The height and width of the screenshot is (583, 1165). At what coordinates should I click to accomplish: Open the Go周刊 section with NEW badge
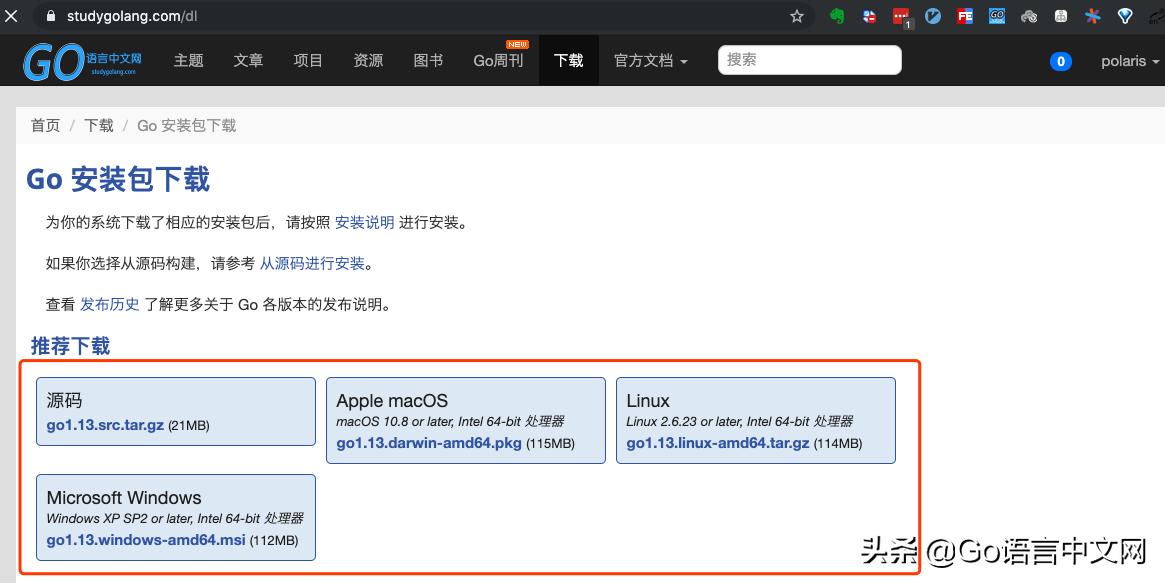tap(497, 61)
